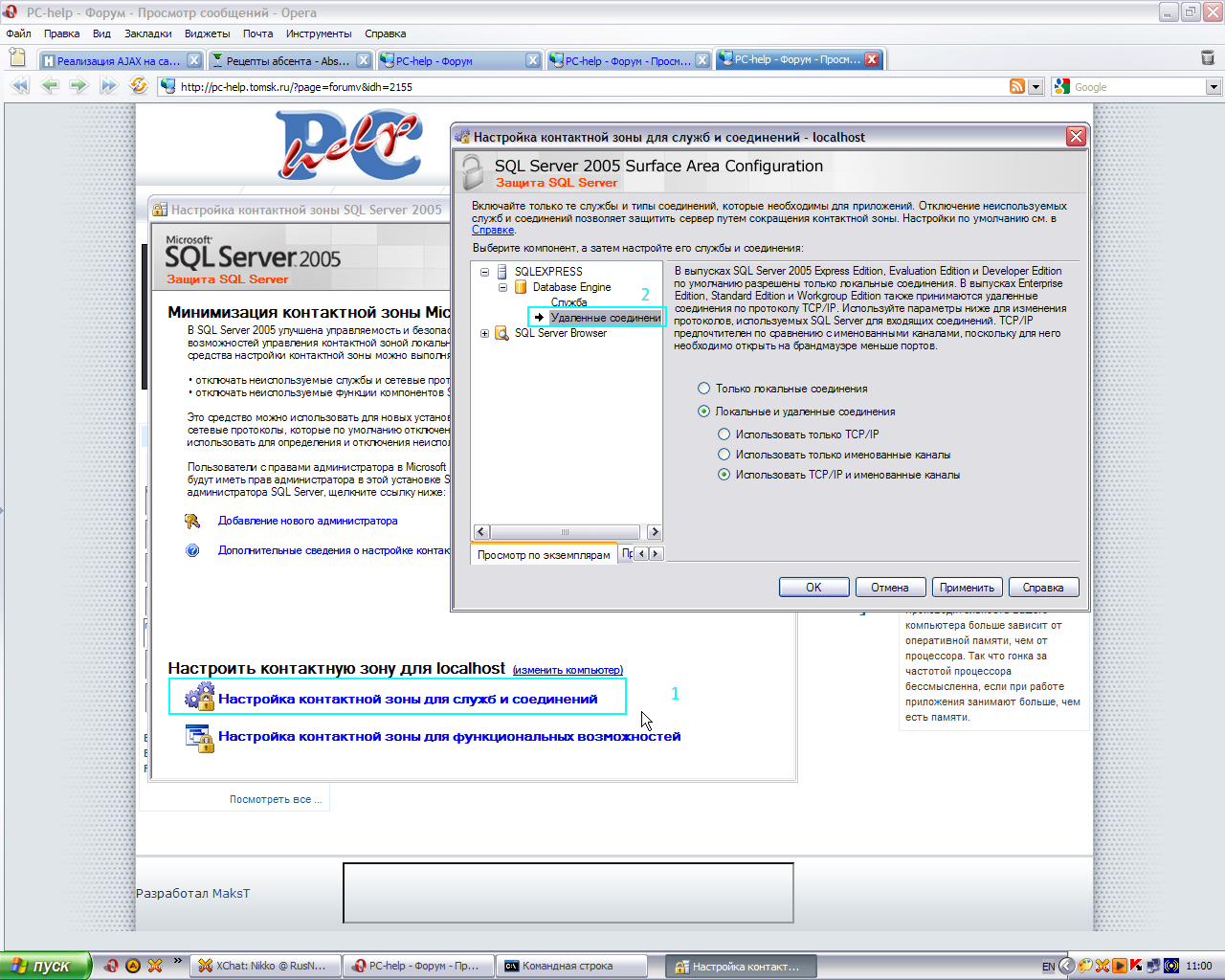Screen dimensions: 1225x980
Task: Click the 'Посмотреть все' link
Action: click(276, 799)
